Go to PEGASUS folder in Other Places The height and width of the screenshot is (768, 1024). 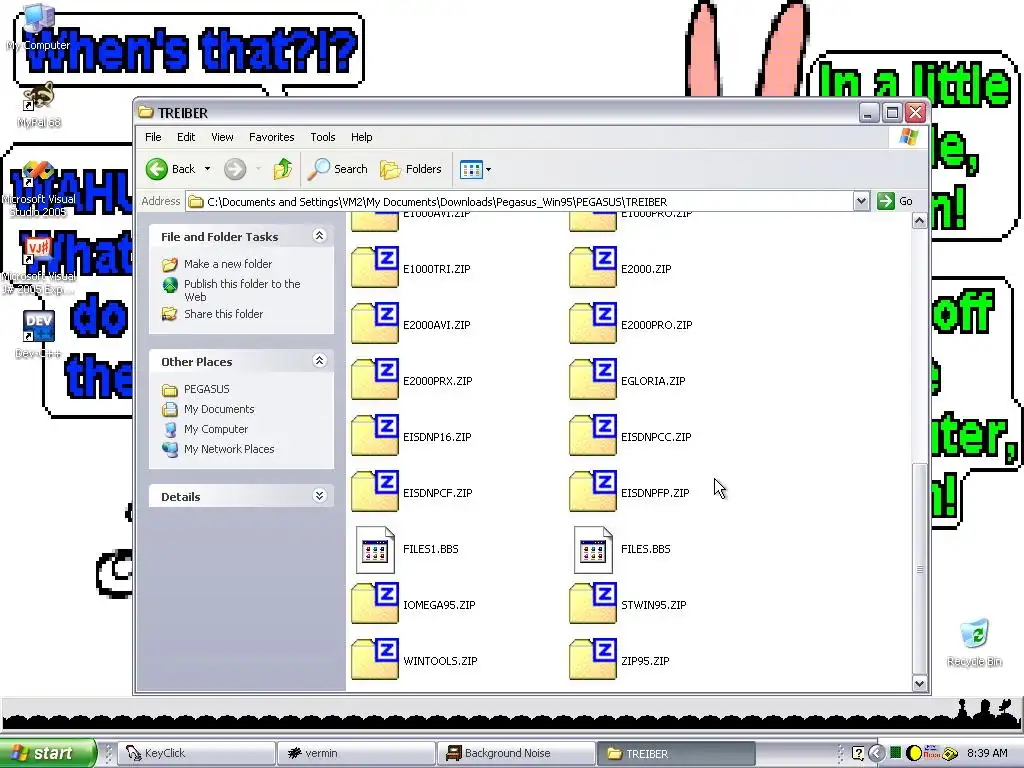pos(206,389)
